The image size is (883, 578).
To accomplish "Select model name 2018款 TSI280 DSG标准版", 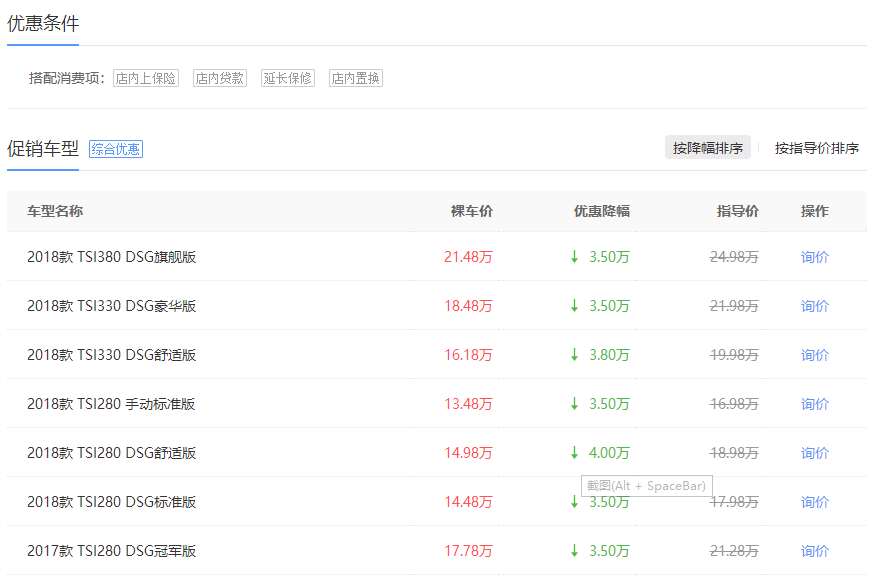I will point(112,502).
